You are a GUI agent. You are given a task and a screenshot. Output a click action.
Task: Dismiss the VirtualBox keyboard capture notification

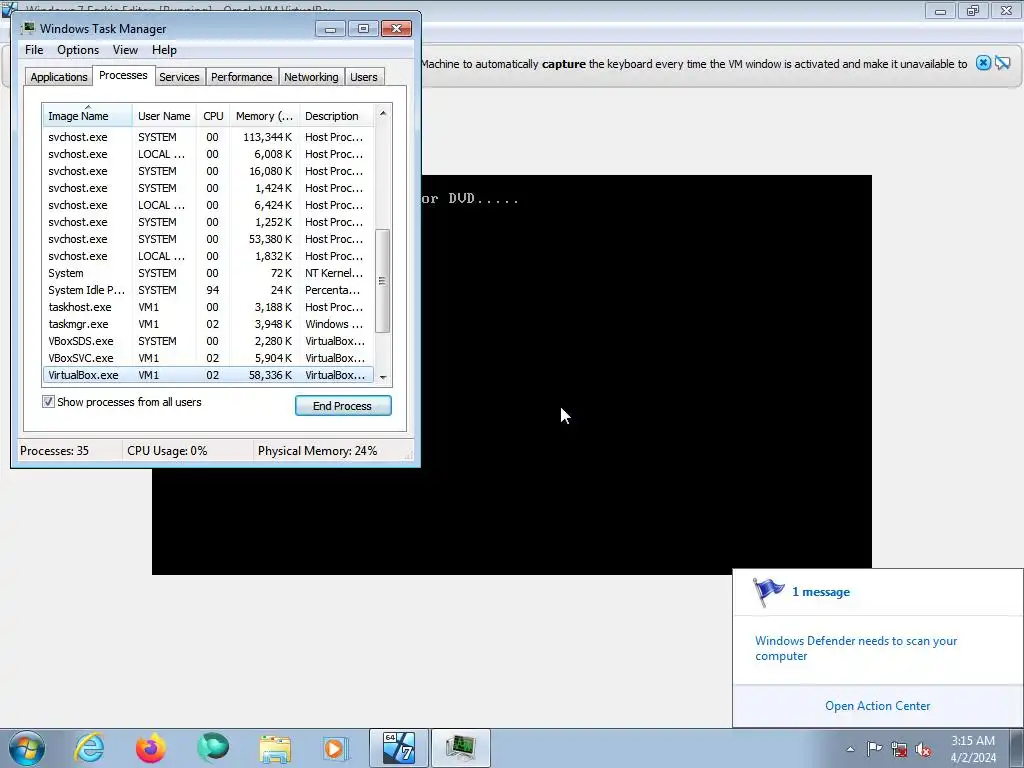983,63
